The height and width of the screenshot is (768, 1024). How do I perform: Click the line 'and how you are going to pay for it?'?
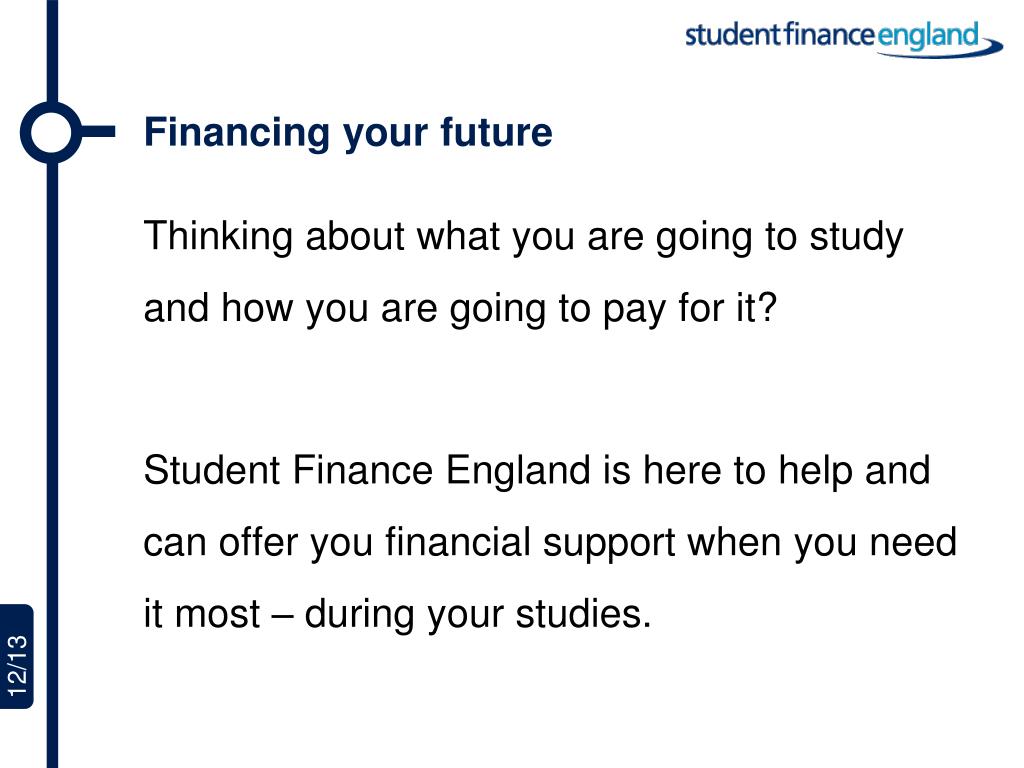(x=460, y=309)
